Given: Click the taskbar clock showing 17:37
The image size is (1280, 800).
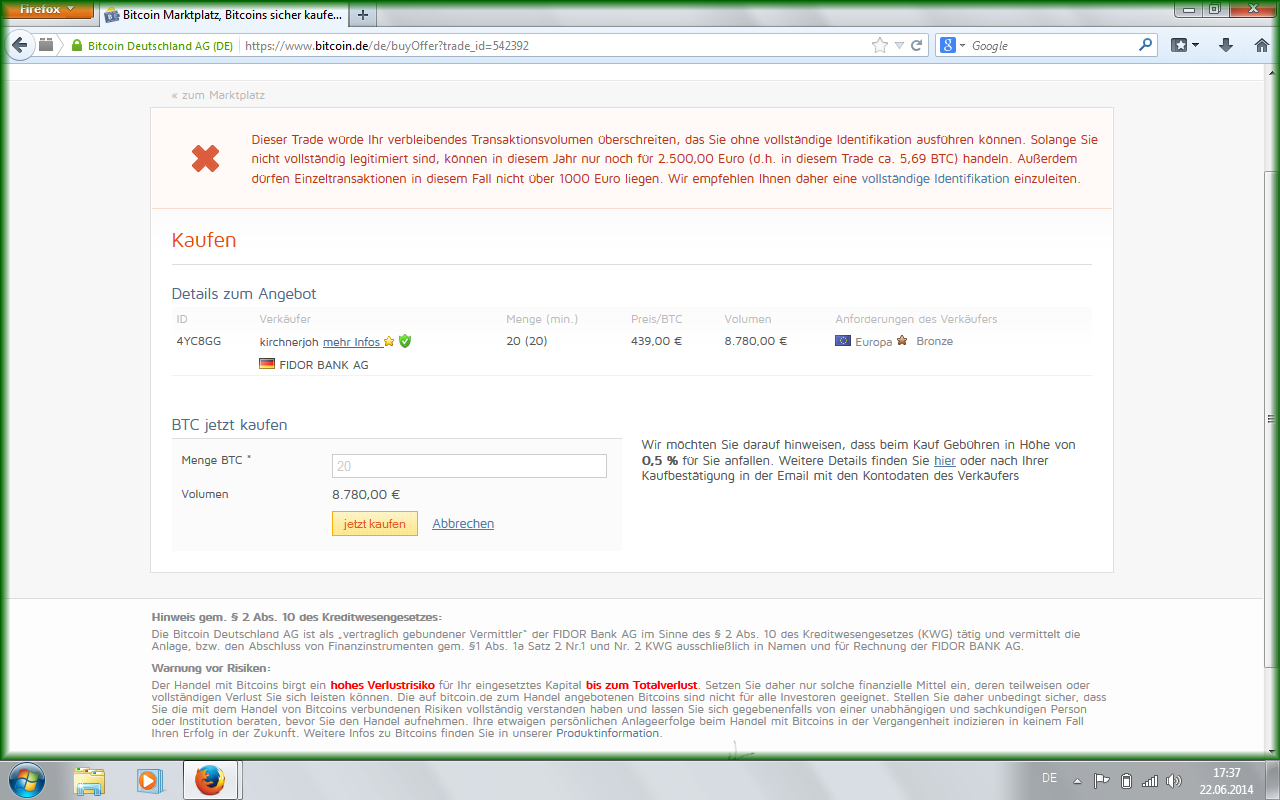Looking at the screenshot, I should (x=1226, y=780).
